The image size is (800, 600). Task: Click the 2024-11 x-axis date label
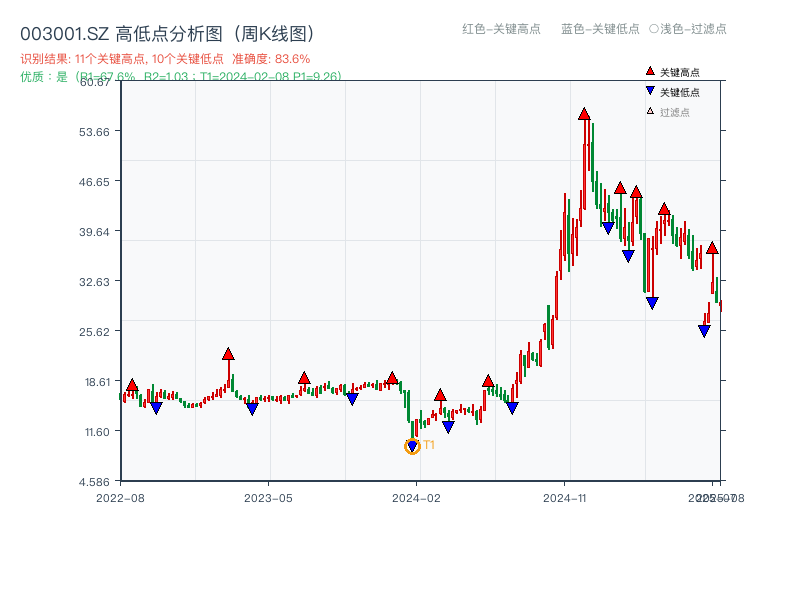pyautogui.click(x=564, y=498)
